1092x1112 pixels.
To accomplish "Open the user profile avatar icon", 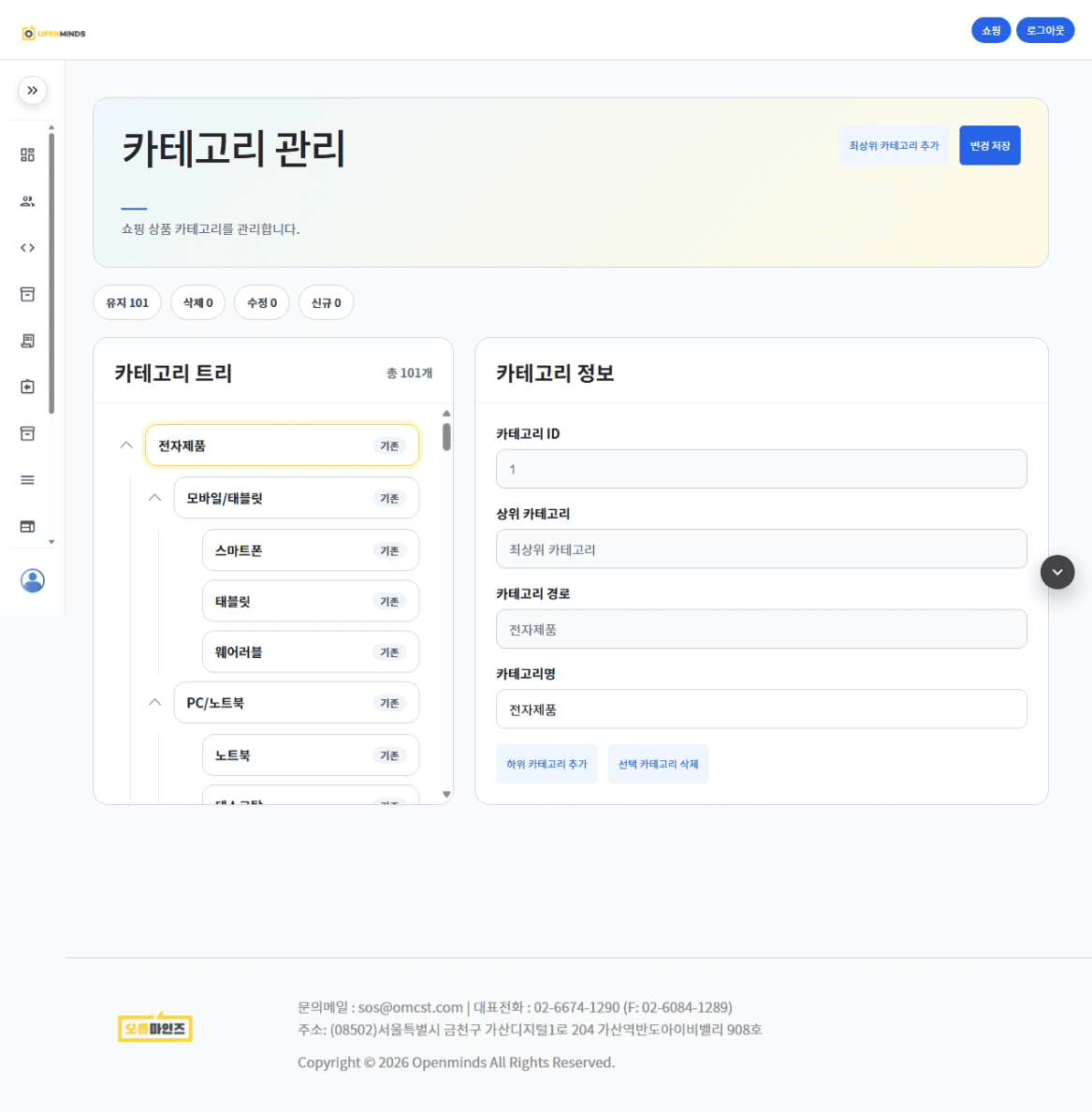I will pos(33,580).
